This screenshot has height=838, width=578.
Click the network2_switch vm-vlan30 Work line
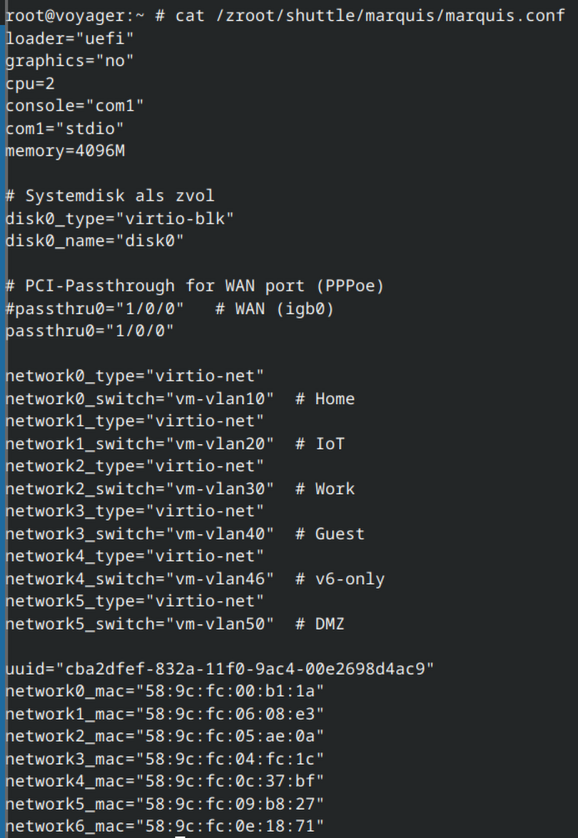tap(180, 488)
